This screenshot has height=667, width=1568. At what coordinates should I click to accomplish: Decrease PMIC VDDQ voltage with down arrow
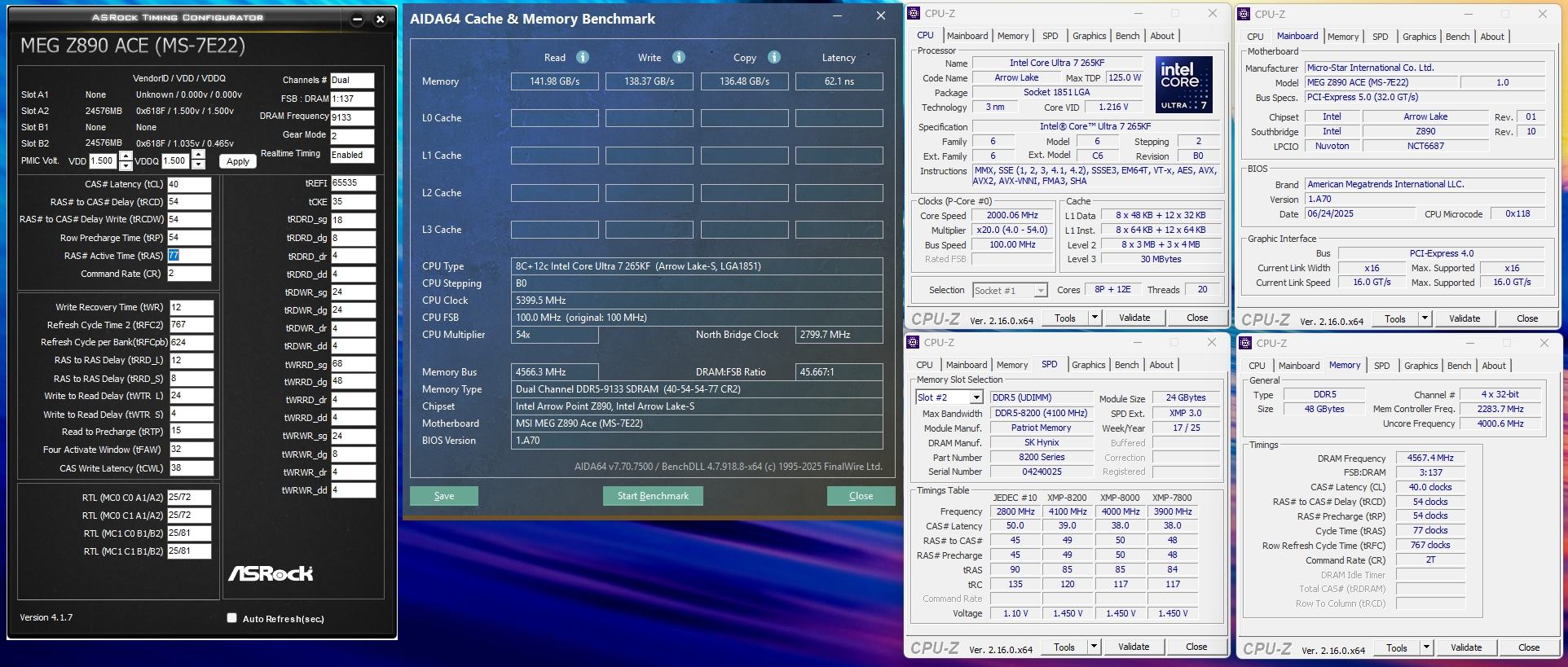click(198, 165)
